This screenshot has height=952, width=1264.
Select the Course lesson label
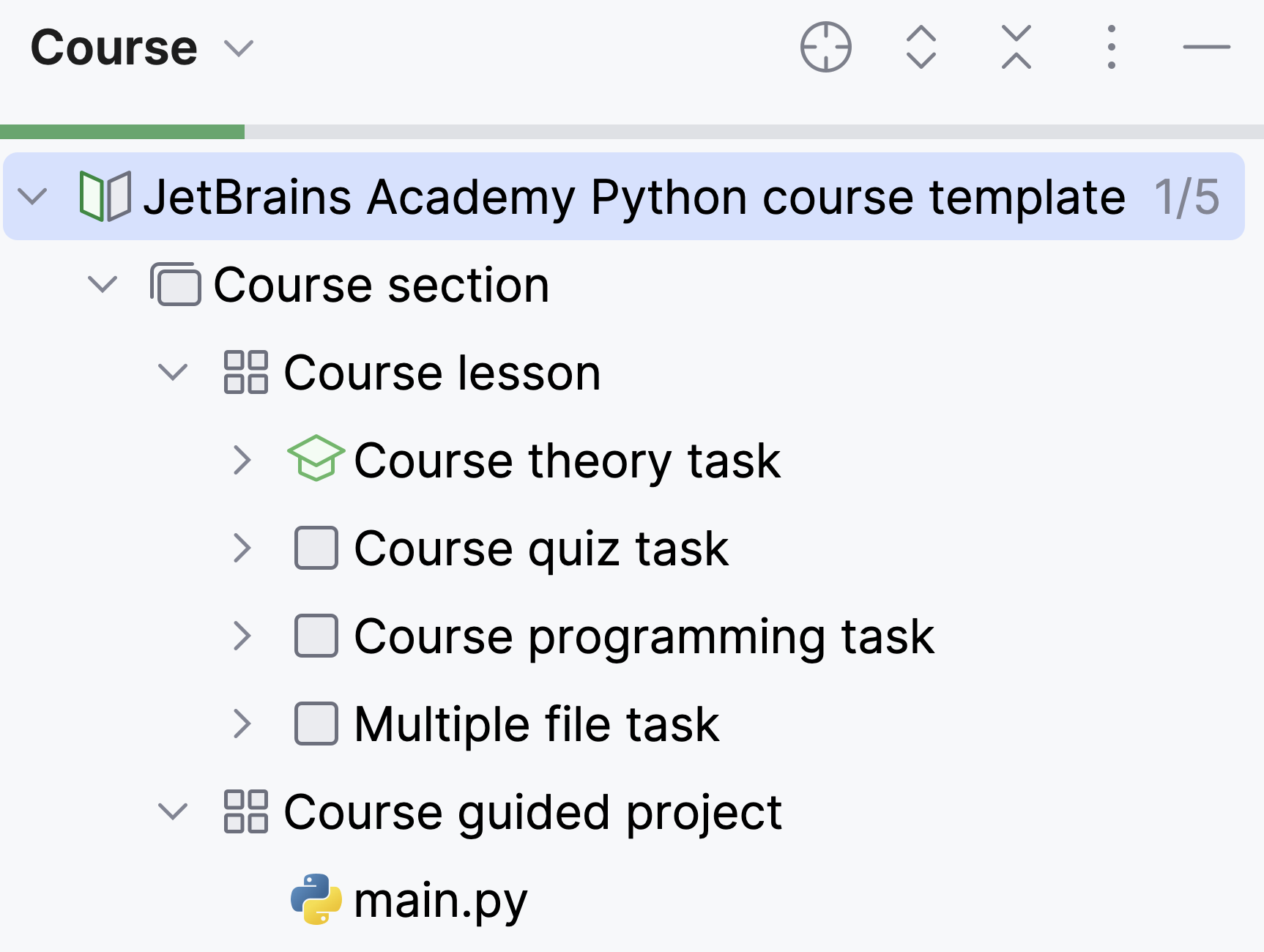[442, 373]
